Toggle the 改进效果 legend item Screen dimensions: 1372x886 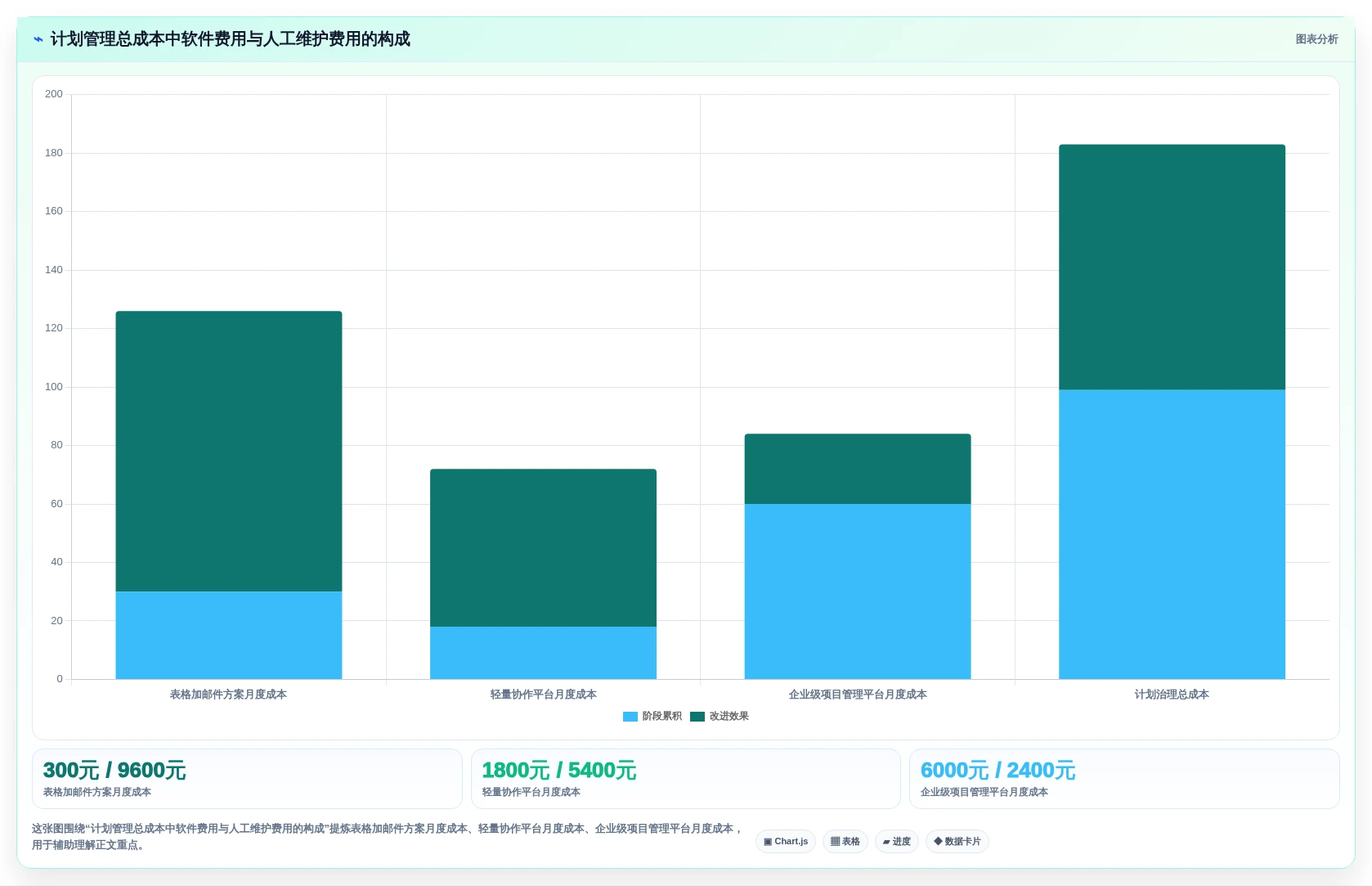pyautogui.click(x=720, y=716)
